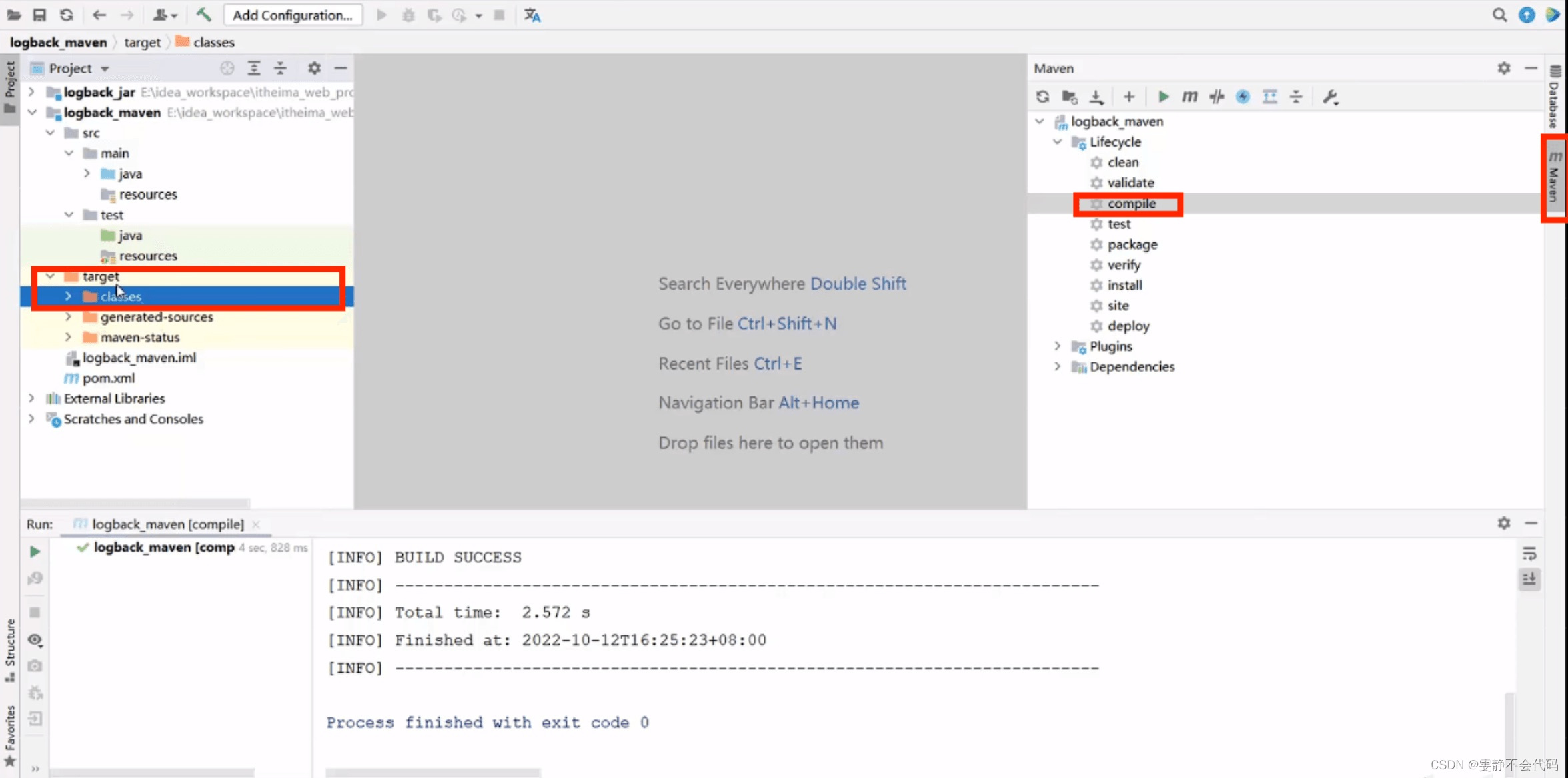
Task: Expand the classes folder
Action: point(68,296)
